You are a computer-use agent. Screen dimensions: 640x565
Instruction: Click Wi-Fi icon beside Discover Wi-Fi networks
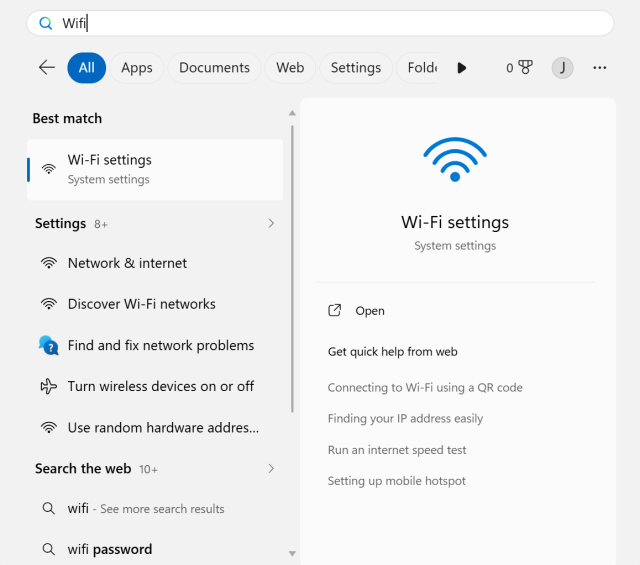[x=49, y=304]
